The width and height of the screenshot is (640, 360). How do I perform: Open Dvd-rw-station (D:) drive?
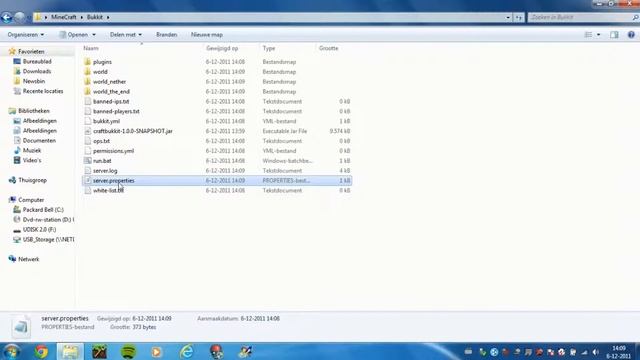[x=48, y=220]
